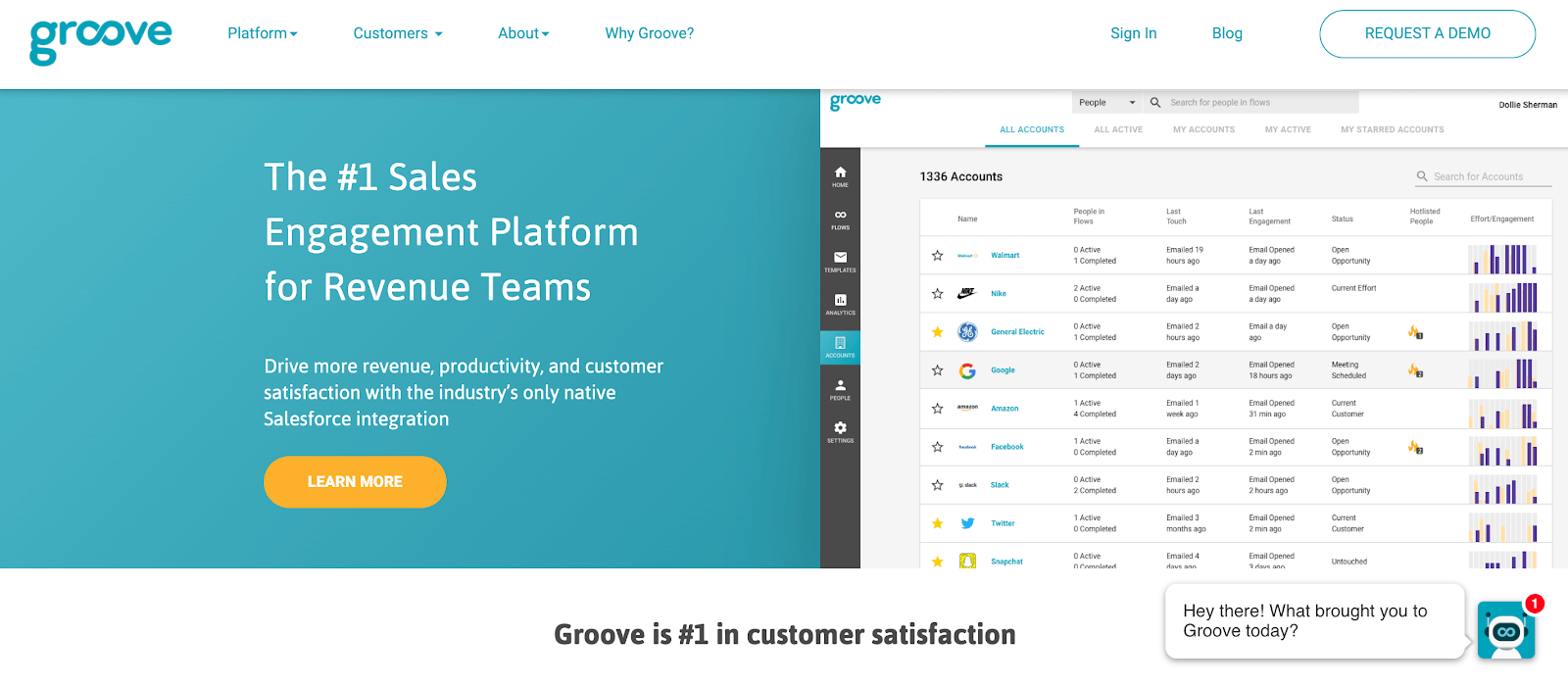Screen dimensions: 1568x686
Task: Click the Last Engagement column header
Action: coord(1269,217)
